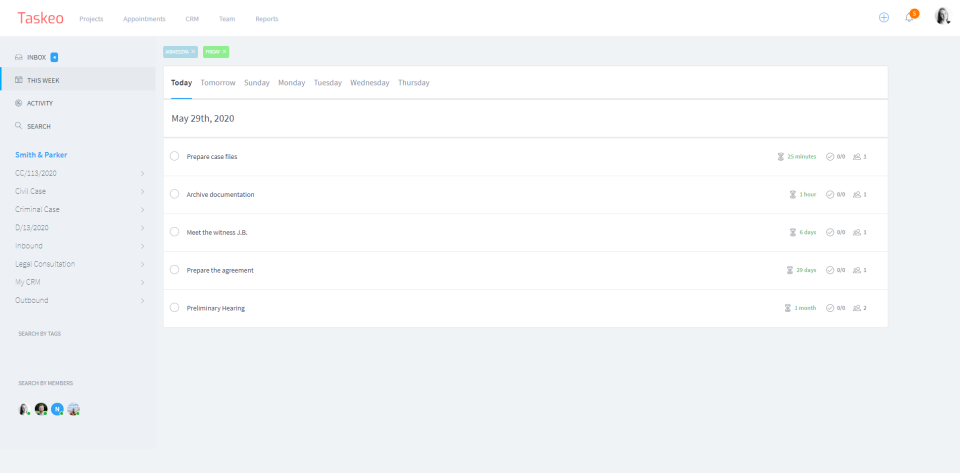This screenshot has width=960, height=473.
Task: Open the Team menu
Action: [x=227, y=19]
